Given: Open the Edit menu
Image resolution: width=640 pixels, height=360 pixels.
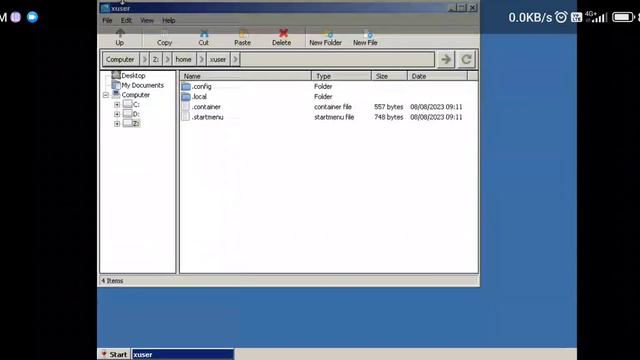Looking at the screenshot, I should tap(126, 20).
